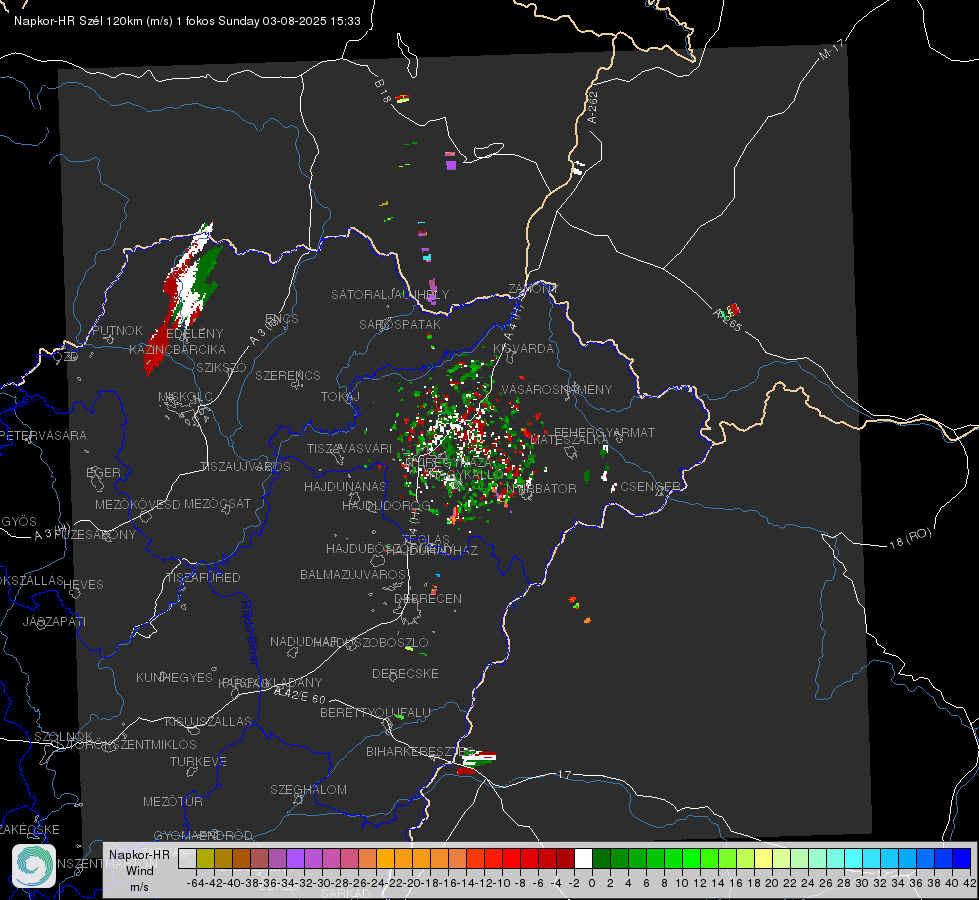Click the KAZINCBARCIKA label

[x=177, y=350]
